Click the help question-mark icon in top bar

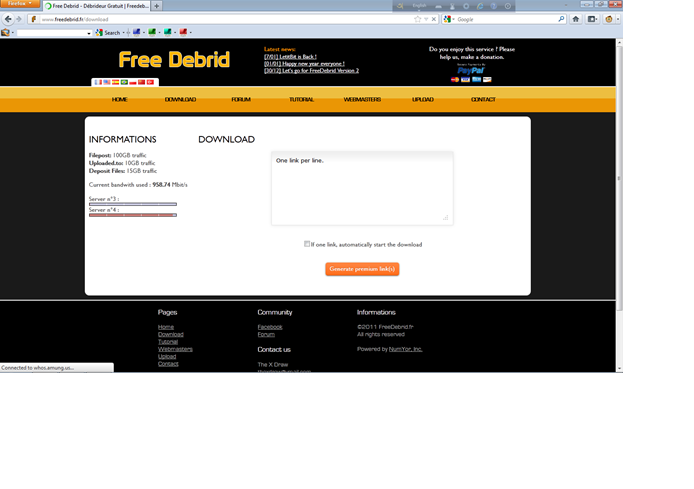[x=494, y=6]
